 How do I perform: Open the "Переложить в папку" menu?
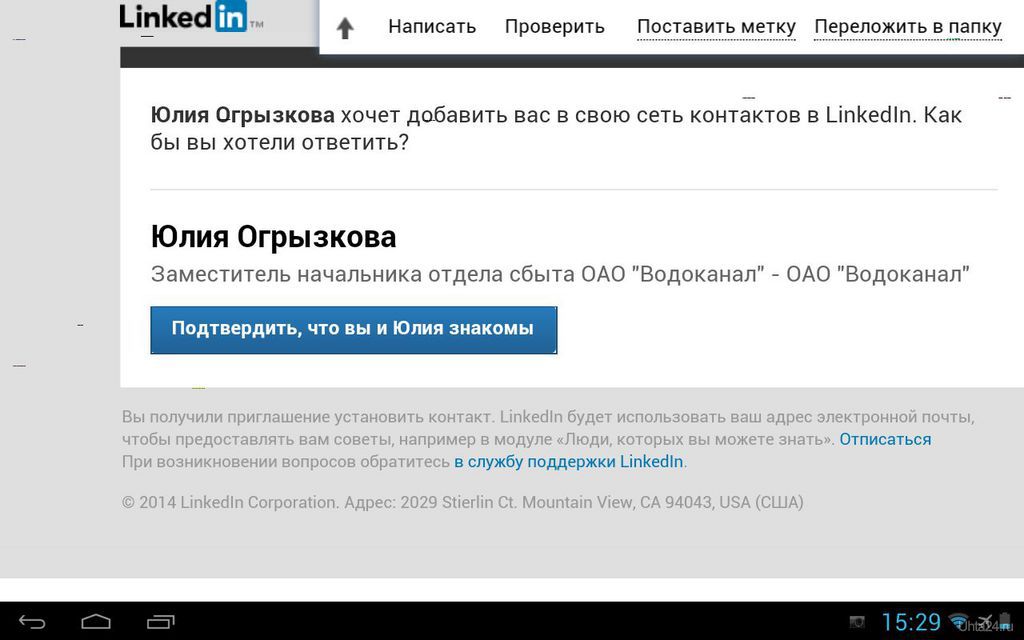(x=908, y=27)
